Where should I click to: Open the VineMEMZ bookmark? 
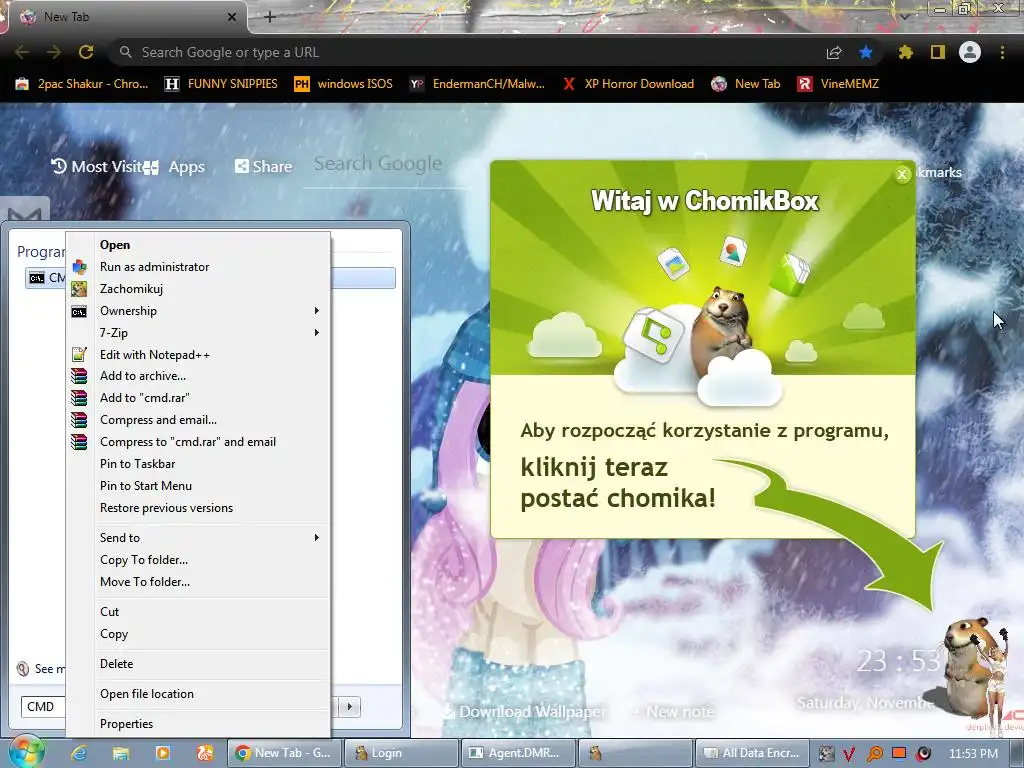[838, 84]
